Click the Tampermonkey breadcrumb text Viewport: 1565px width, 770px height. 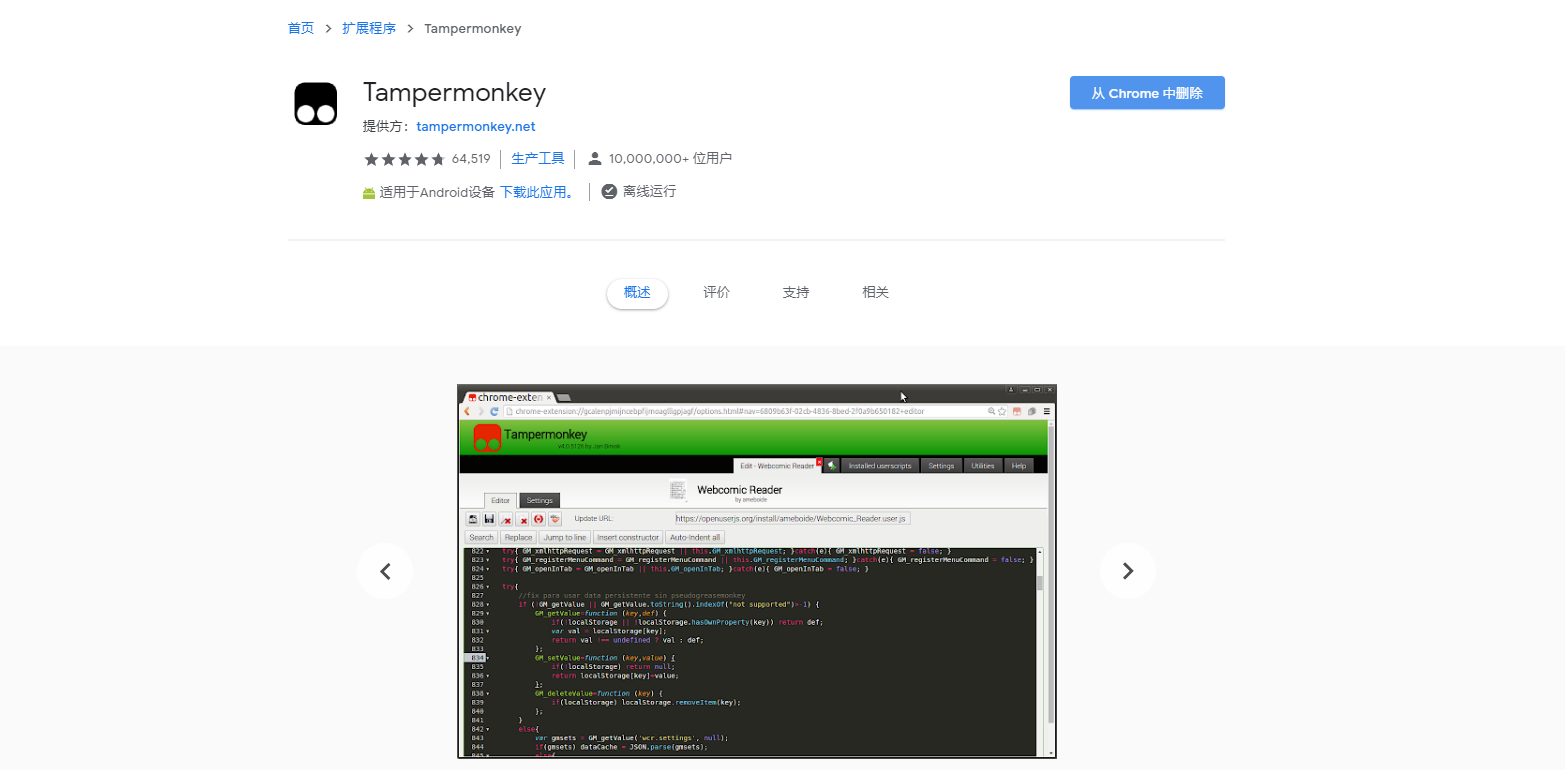click(473, 28)
